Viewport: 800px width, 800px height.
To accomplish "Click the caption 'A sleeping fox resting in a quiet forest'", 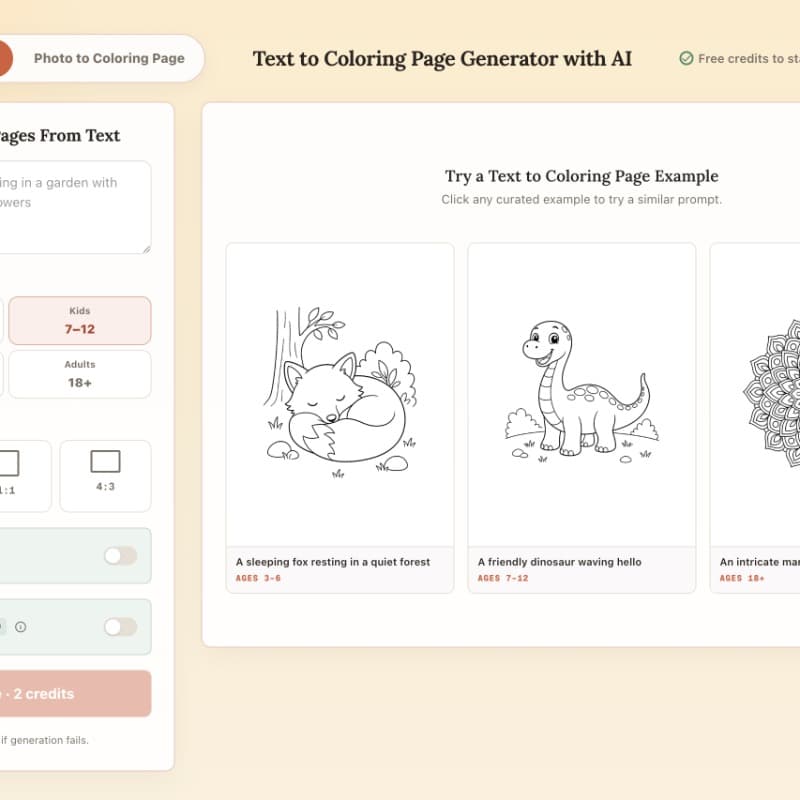I will [333, 562].
